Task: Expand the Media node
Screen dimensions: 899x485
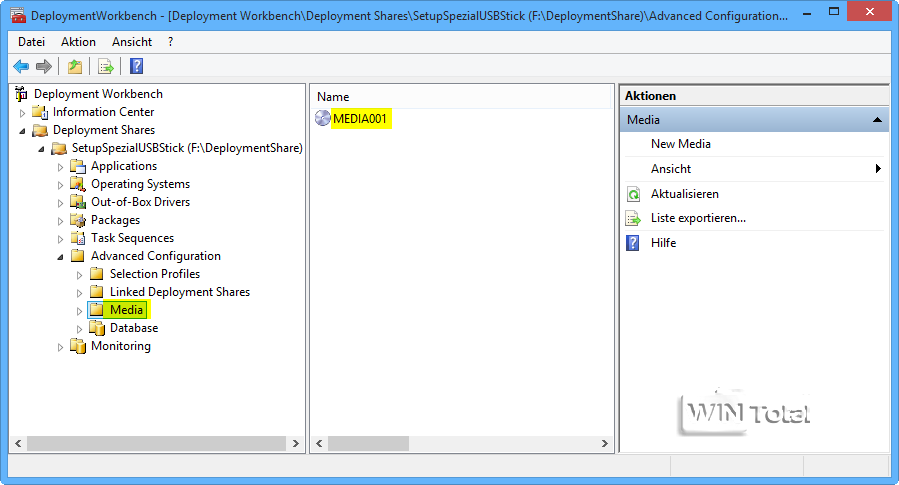Action: (79, 311)
